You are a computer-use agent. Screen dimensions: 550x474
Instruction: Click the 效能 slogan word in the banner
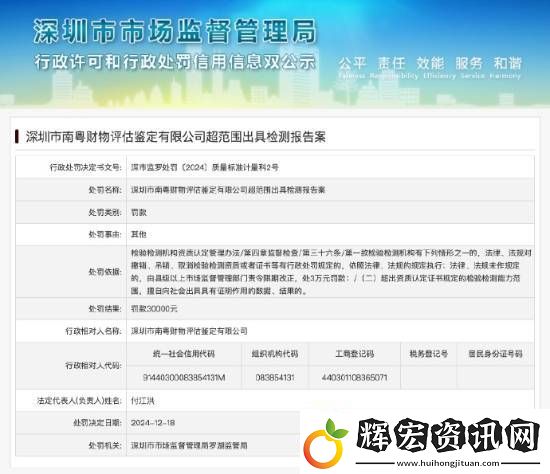(x=430, y=64)
